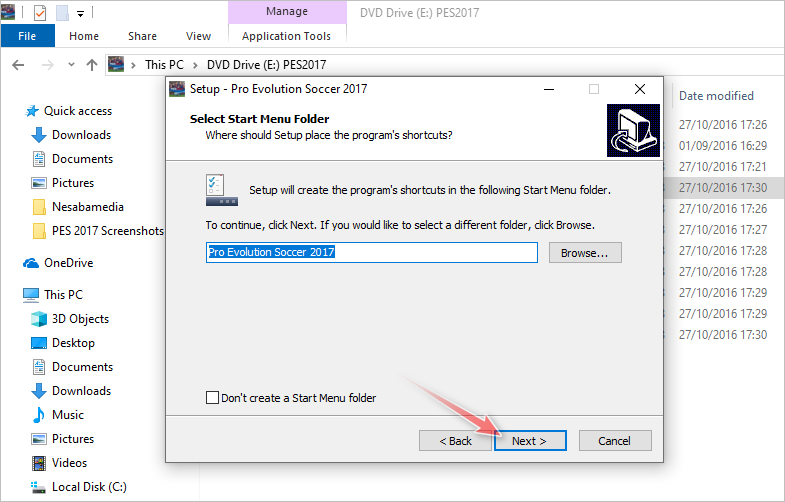The width and height of the screenshot is (785, 502).
Task: Click the Next button in Setup
Action: pyautogui.click(x=530, y=440)
